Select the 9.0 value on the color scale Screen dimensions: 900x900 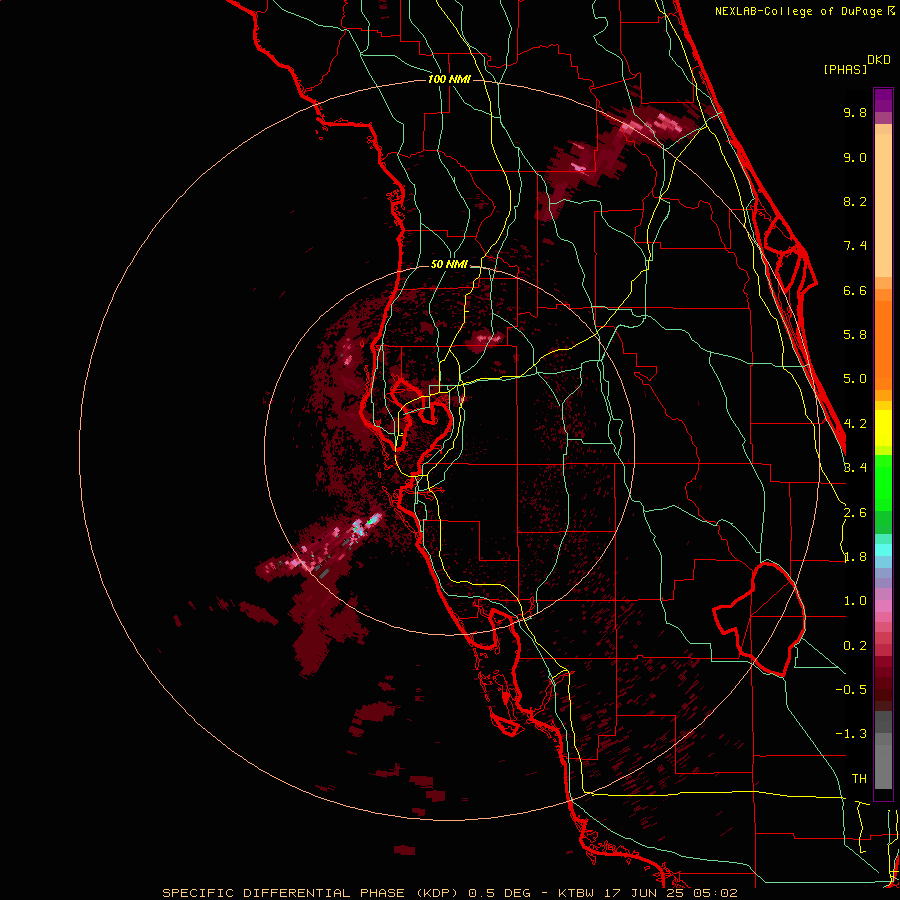(855, 157)
